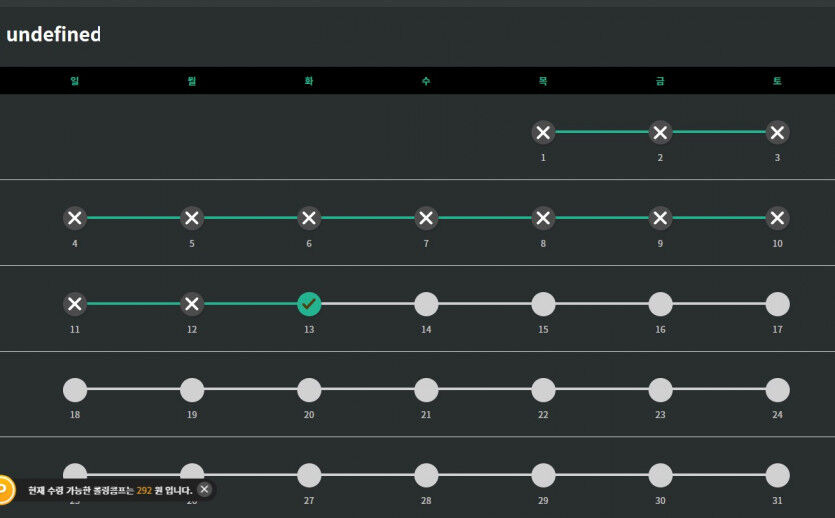835x518 pixels.
Task: Click the 월 (Monday) column header
Action: [x=192, y=81]
